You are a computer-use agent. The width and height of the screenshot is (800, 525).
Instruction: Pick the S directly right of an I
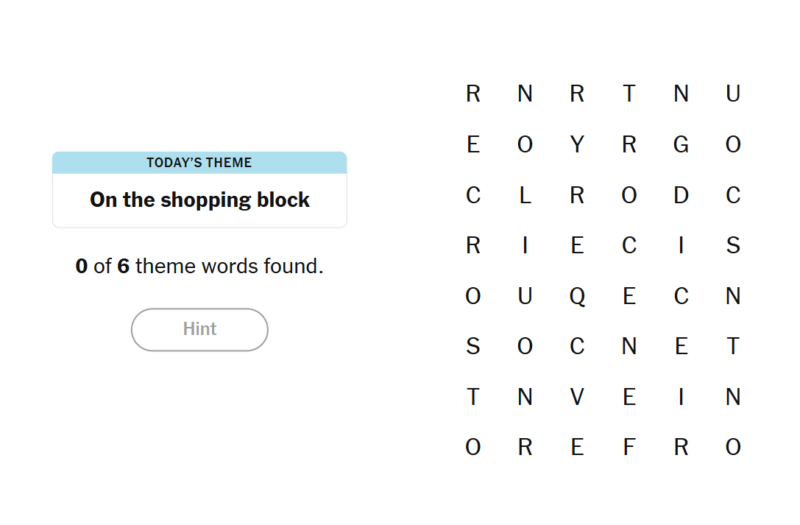coord(733,246)
